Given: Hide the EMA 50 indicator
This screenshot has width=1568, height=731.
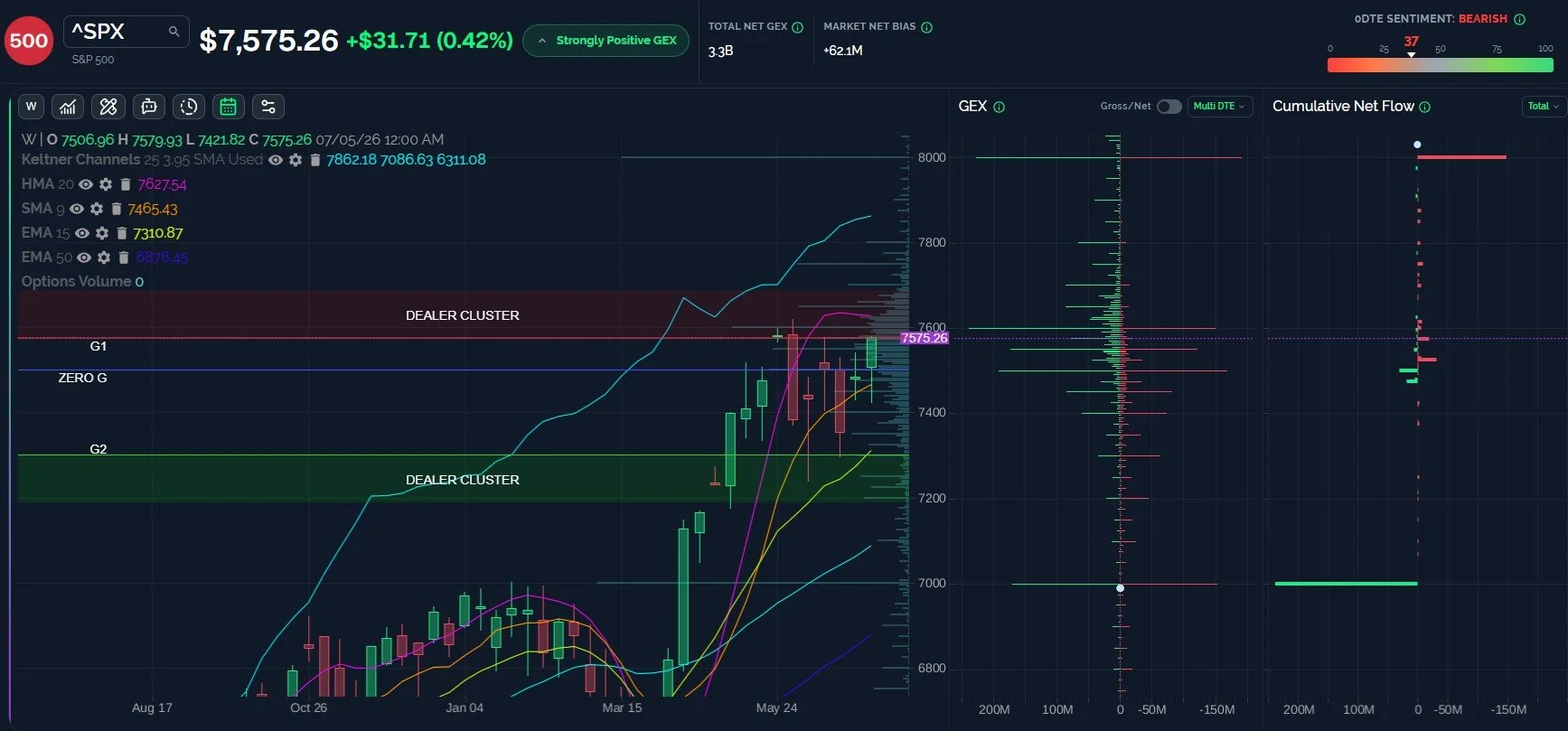Looking at the screenshot, I should click(84, 258).
